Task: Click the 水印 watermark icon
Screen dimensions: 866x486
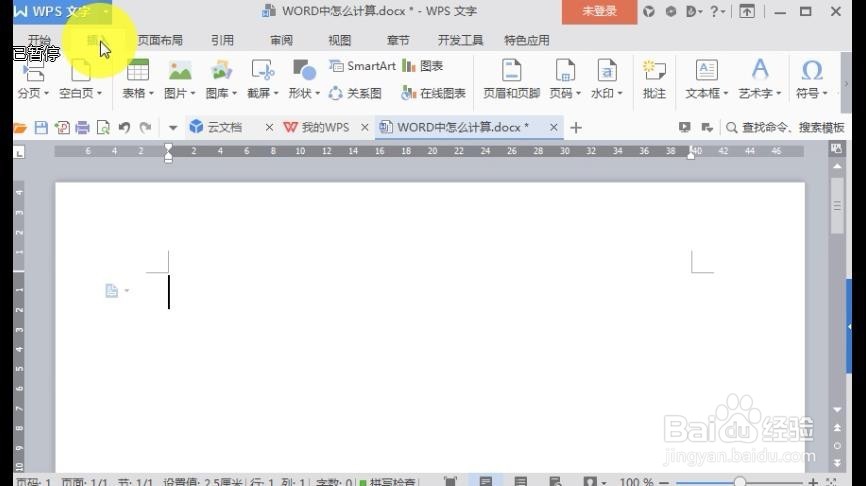Action: tap(606, 71)
